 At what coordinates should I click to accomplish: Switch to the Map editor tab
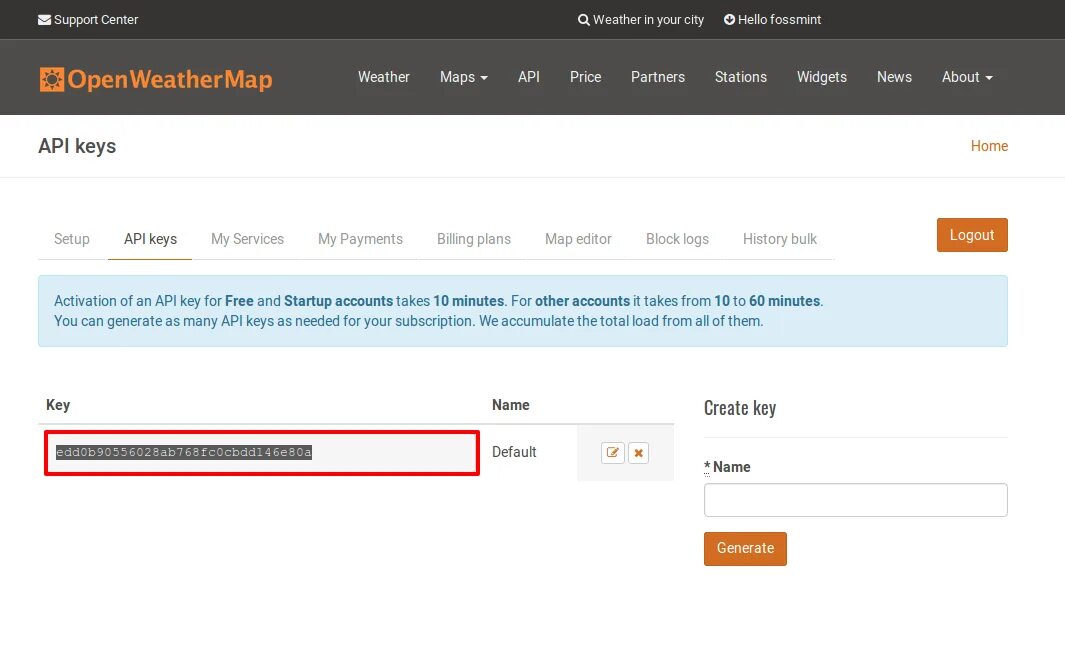coord(578,239)
